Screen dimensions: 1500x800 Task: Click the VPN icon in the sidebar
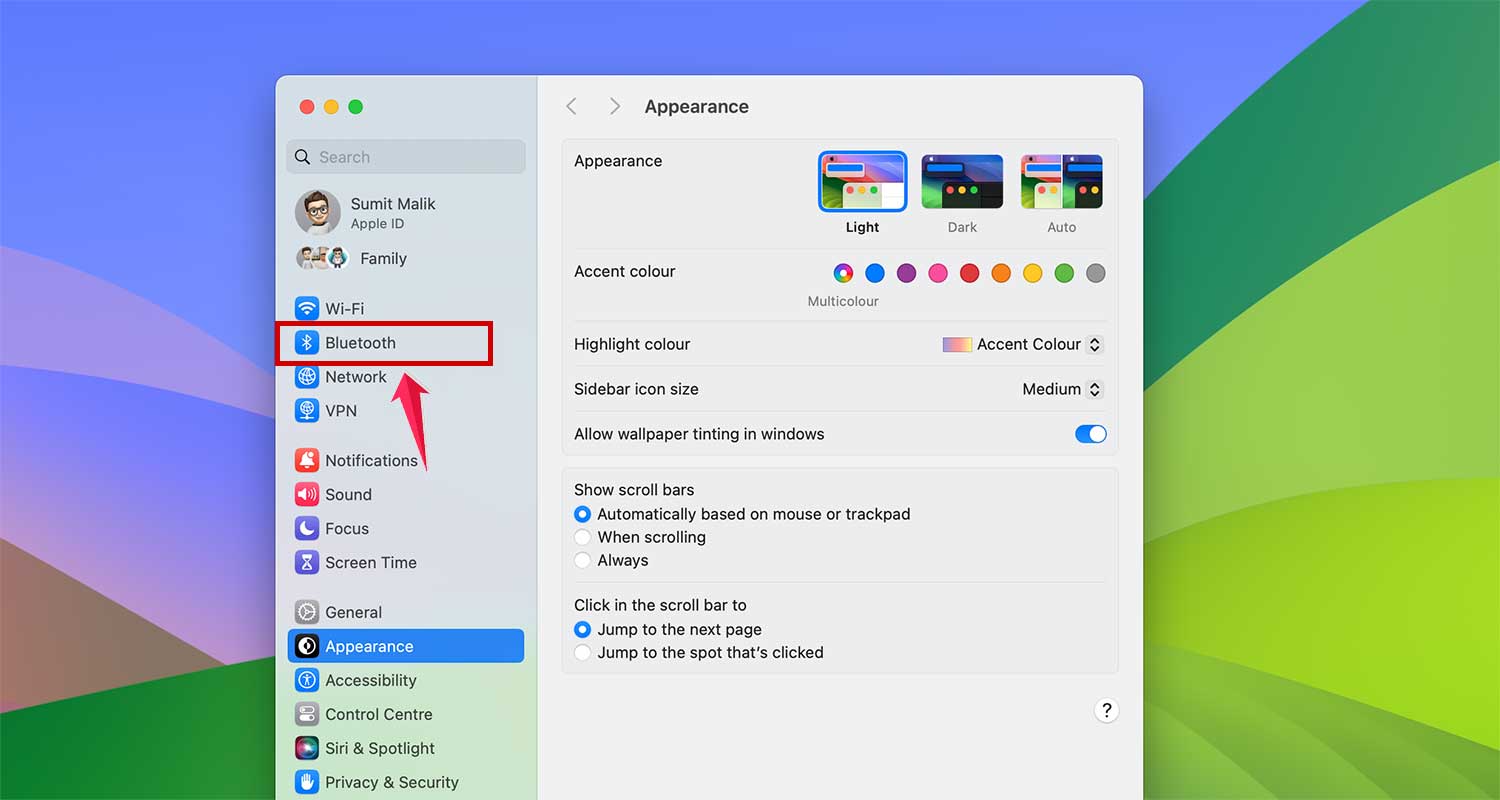pyautogui.click(x=307, y=411)
